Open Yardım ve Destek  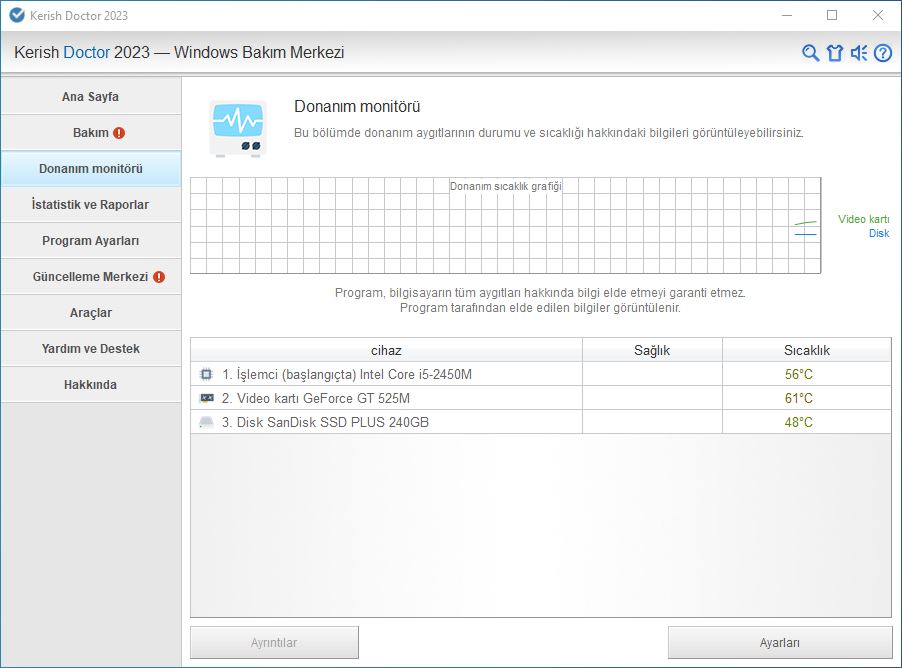click(x=91, y=349)
